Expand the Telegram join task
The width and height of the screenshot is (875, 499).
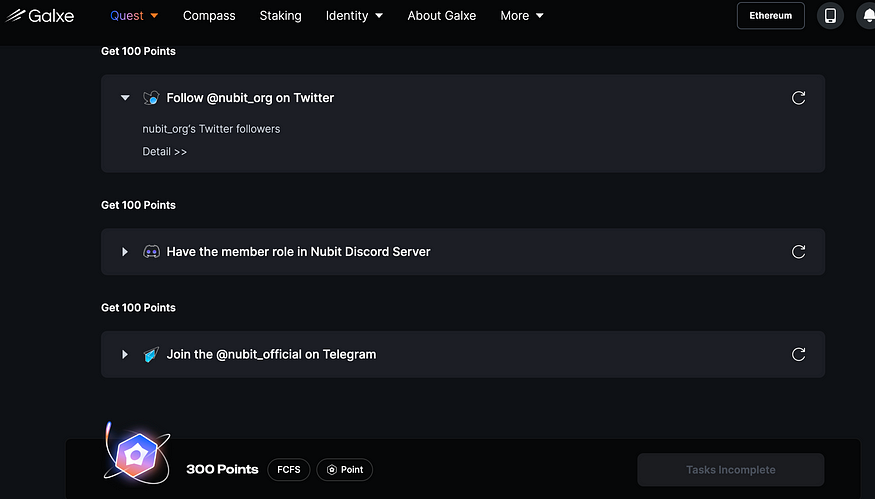click(125, 354)
